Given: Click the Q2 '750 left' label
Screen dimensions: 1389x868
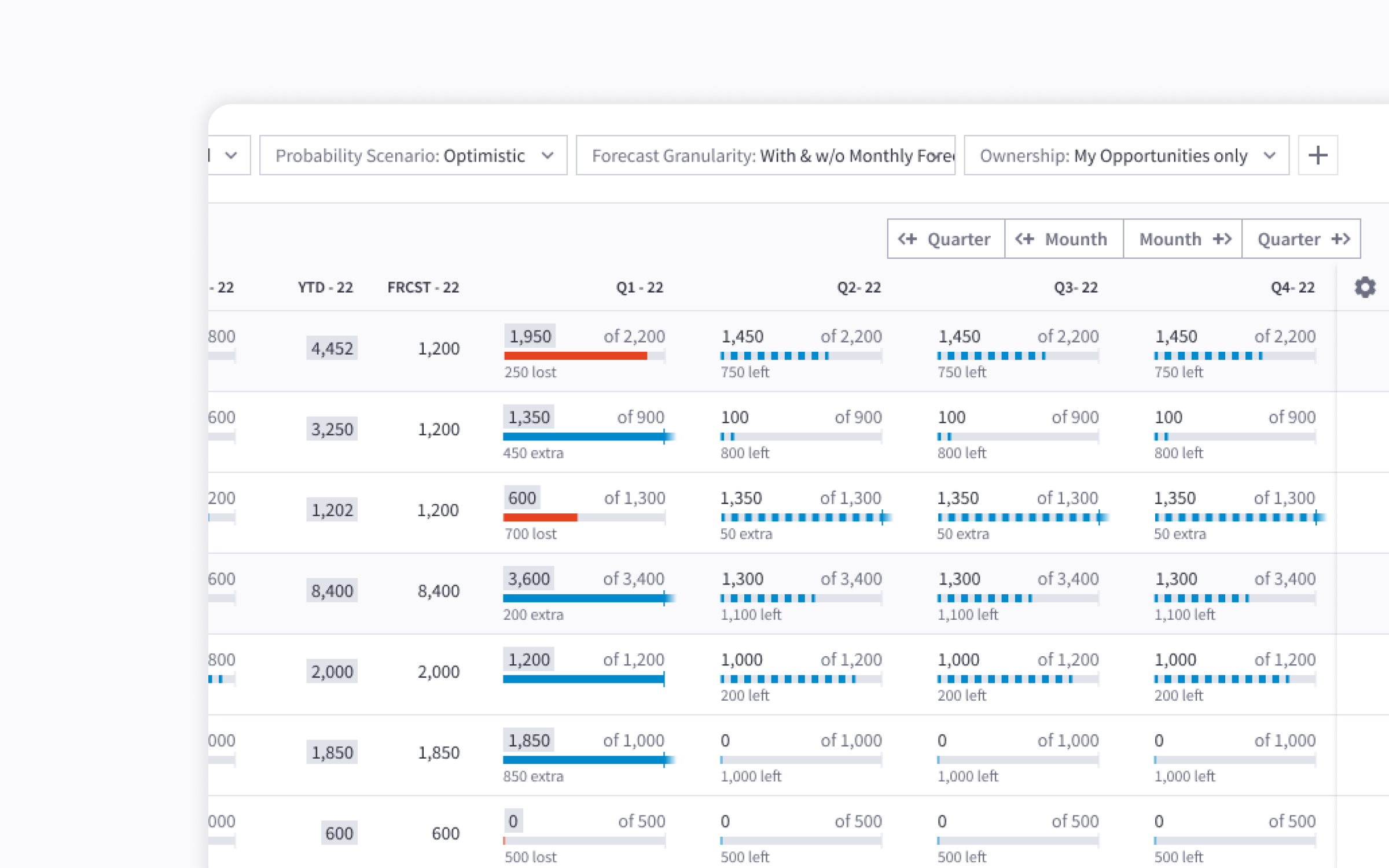Looking at the screenshot, I should click(x=745, y=372).
